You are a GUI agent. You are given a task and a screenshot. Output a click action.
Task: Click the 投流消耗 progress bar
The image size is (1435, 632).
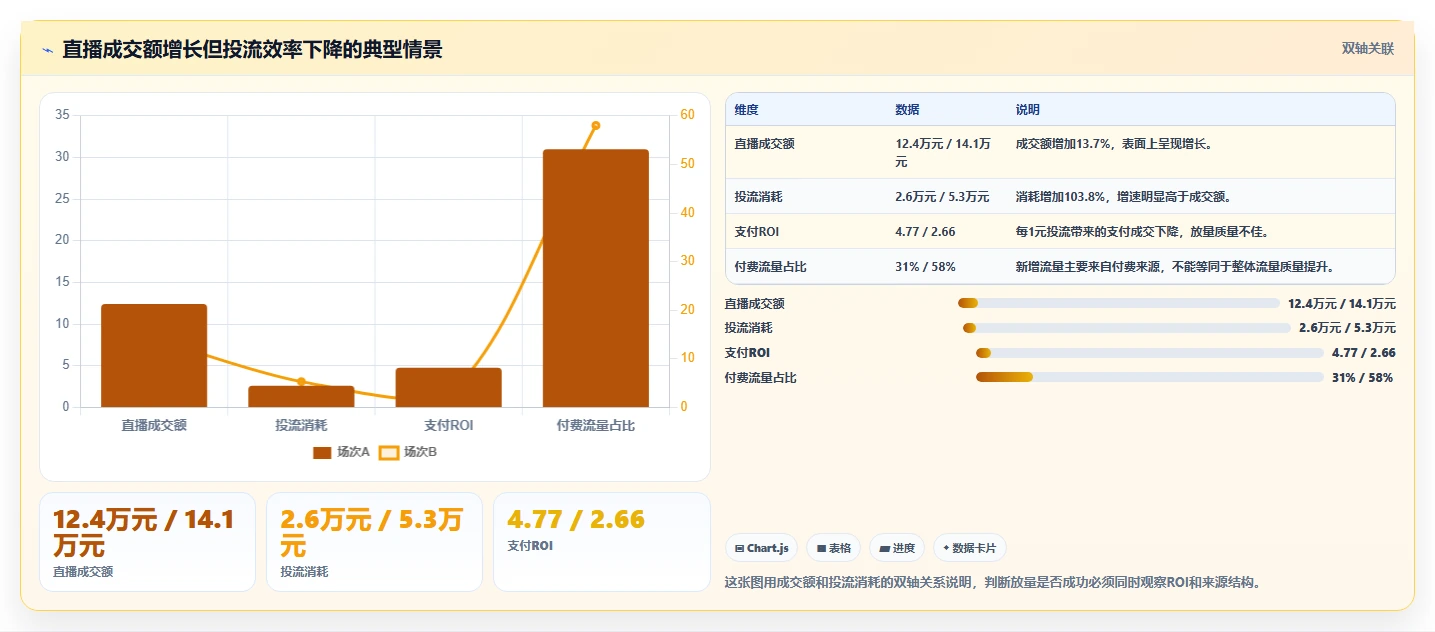tap(1127, 328)
